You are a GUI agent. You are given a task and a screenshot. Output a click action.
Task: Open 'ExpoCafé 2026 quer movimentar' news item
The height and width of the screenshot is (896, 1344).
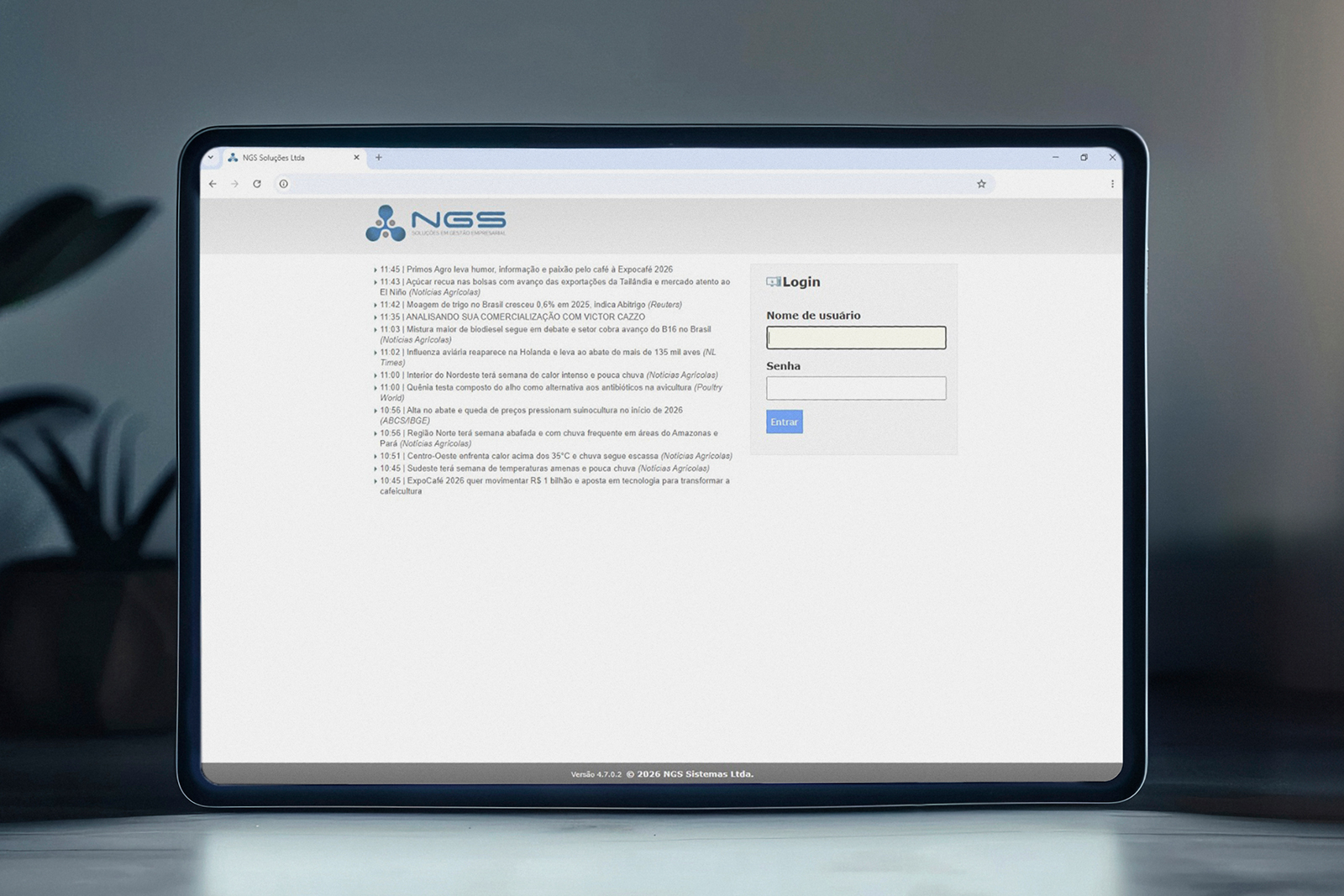(x=554, y=485)
